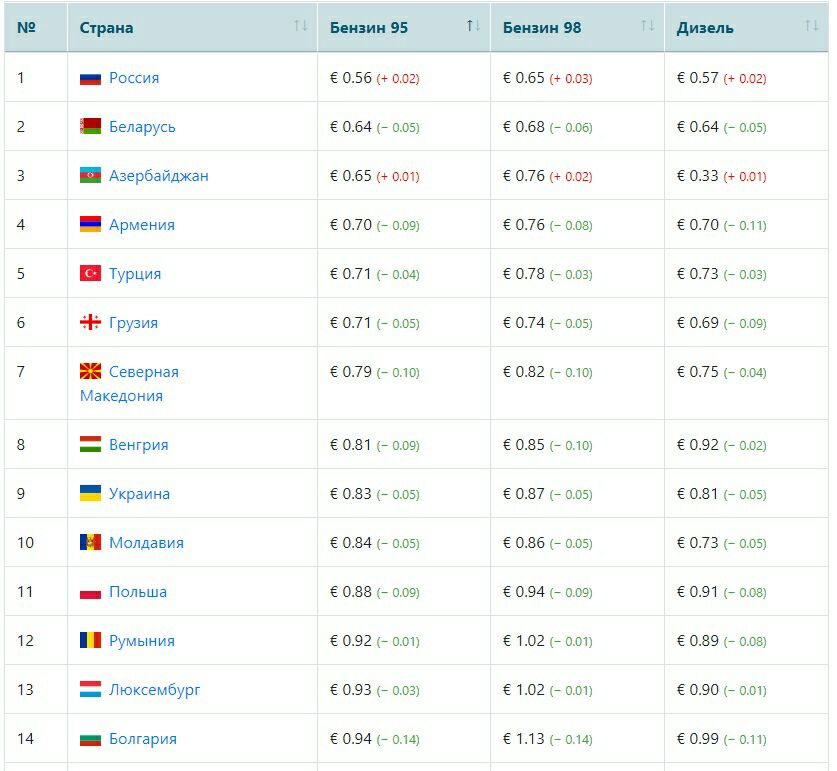Viewport: 837px width, 771px height.
Task: Open the Болгария country link
Action: pos(143,739)
